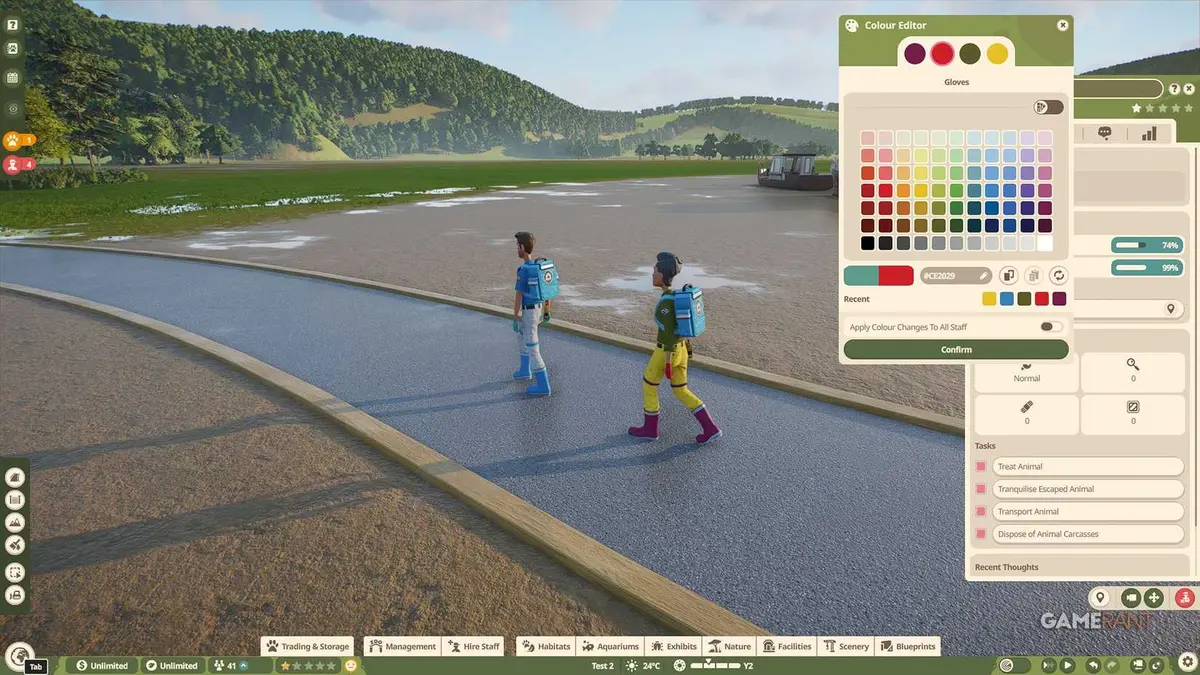Open the Facilities menu
This screenshot has height=675, width=1200.
(787, 646)
